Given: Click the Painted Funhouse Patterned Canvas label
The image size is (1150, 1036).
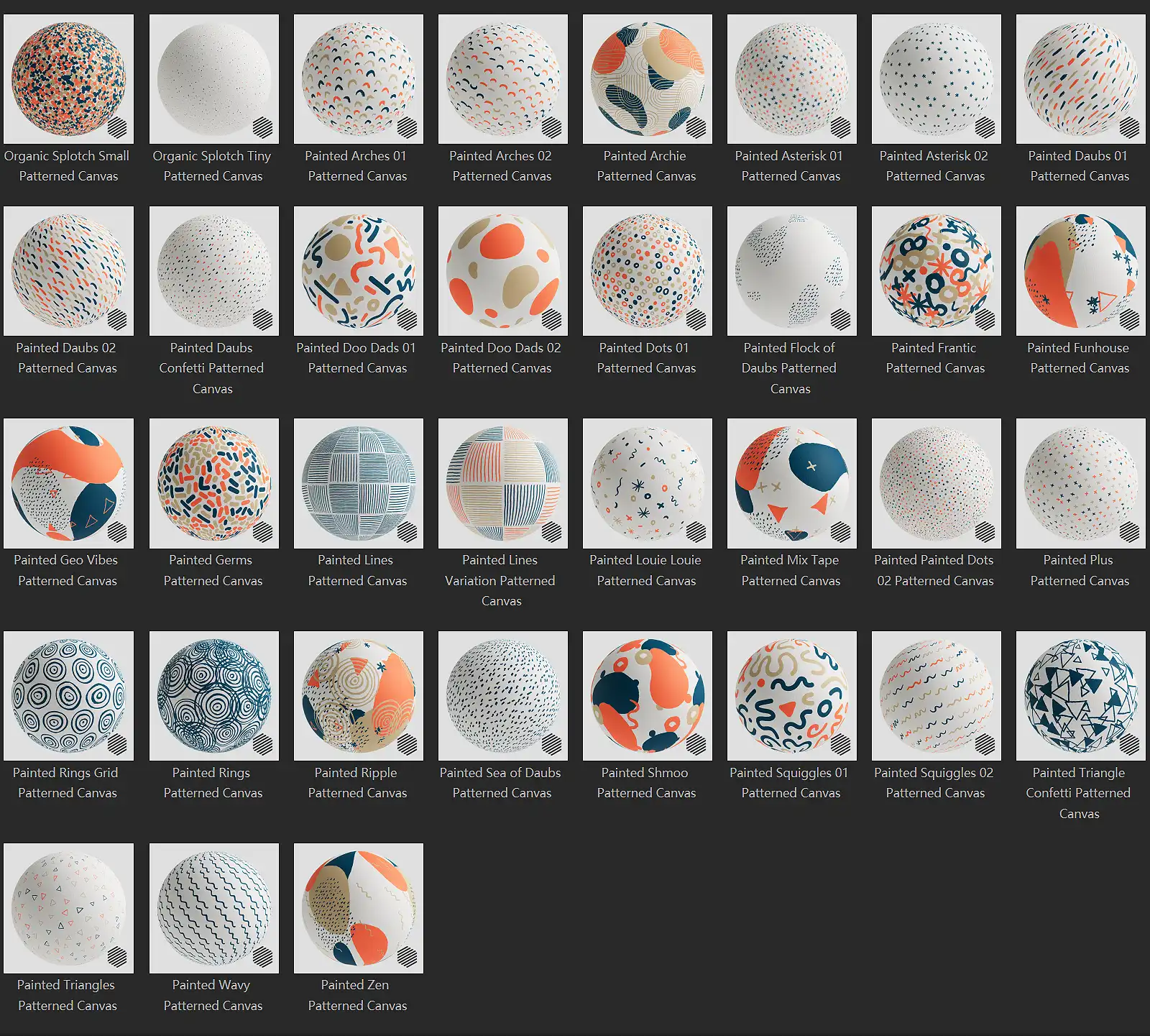Looking at the screenshot, I should tap(1079, 358).
